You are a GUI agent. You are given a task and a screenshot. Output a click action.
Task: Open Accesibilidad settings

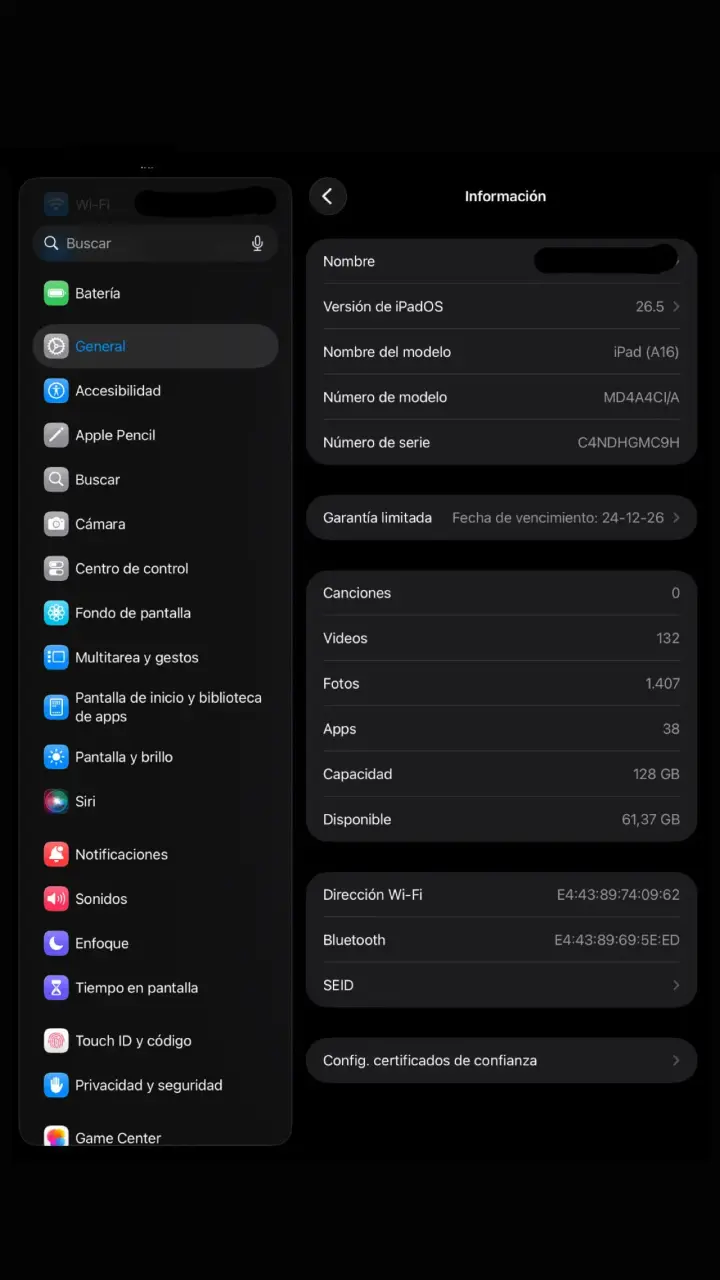(x=155, y=390)
